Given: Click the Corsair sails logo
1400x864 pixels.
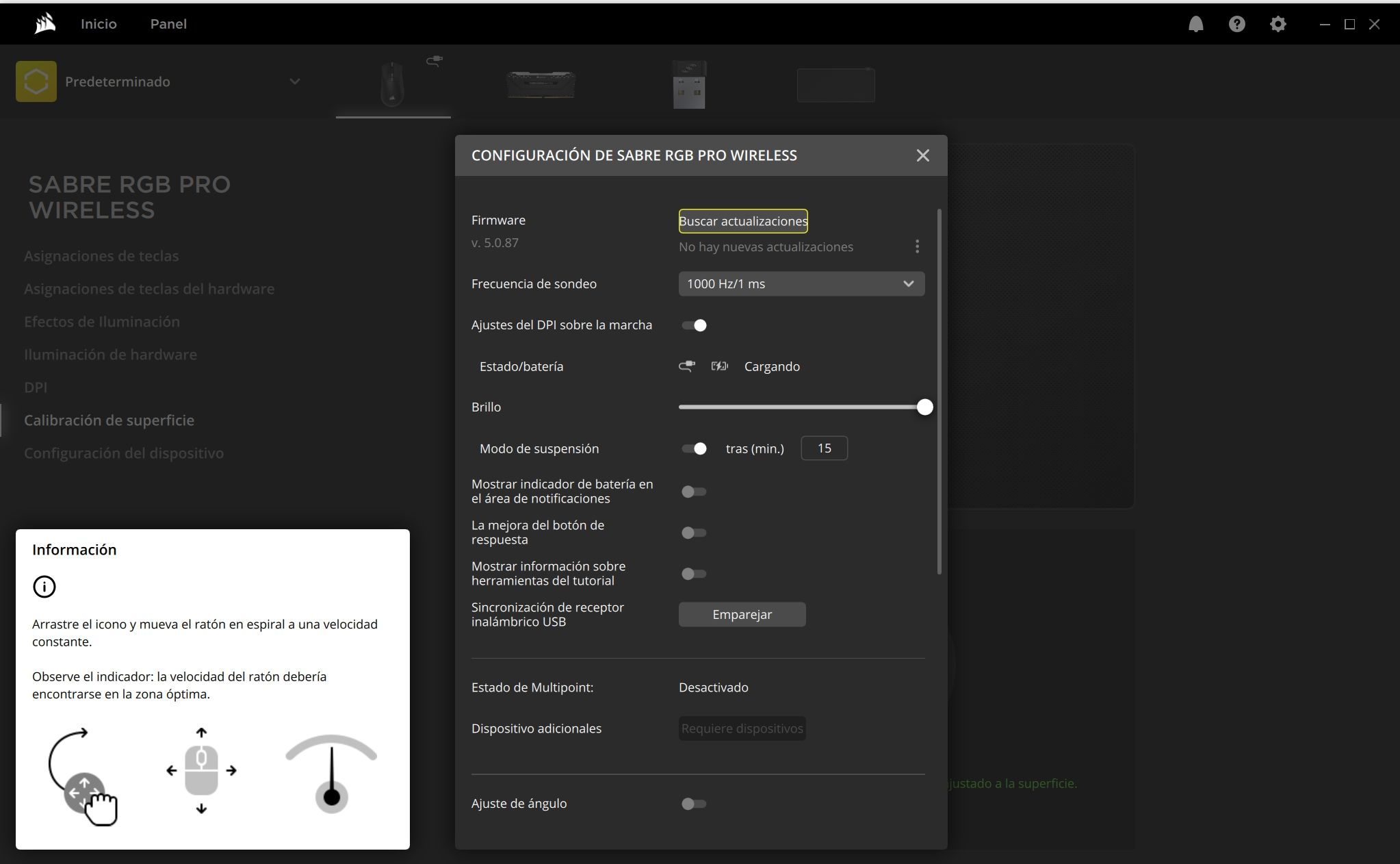Looking at the screenshot, I should pyautogui.click(x=45, y=24).
